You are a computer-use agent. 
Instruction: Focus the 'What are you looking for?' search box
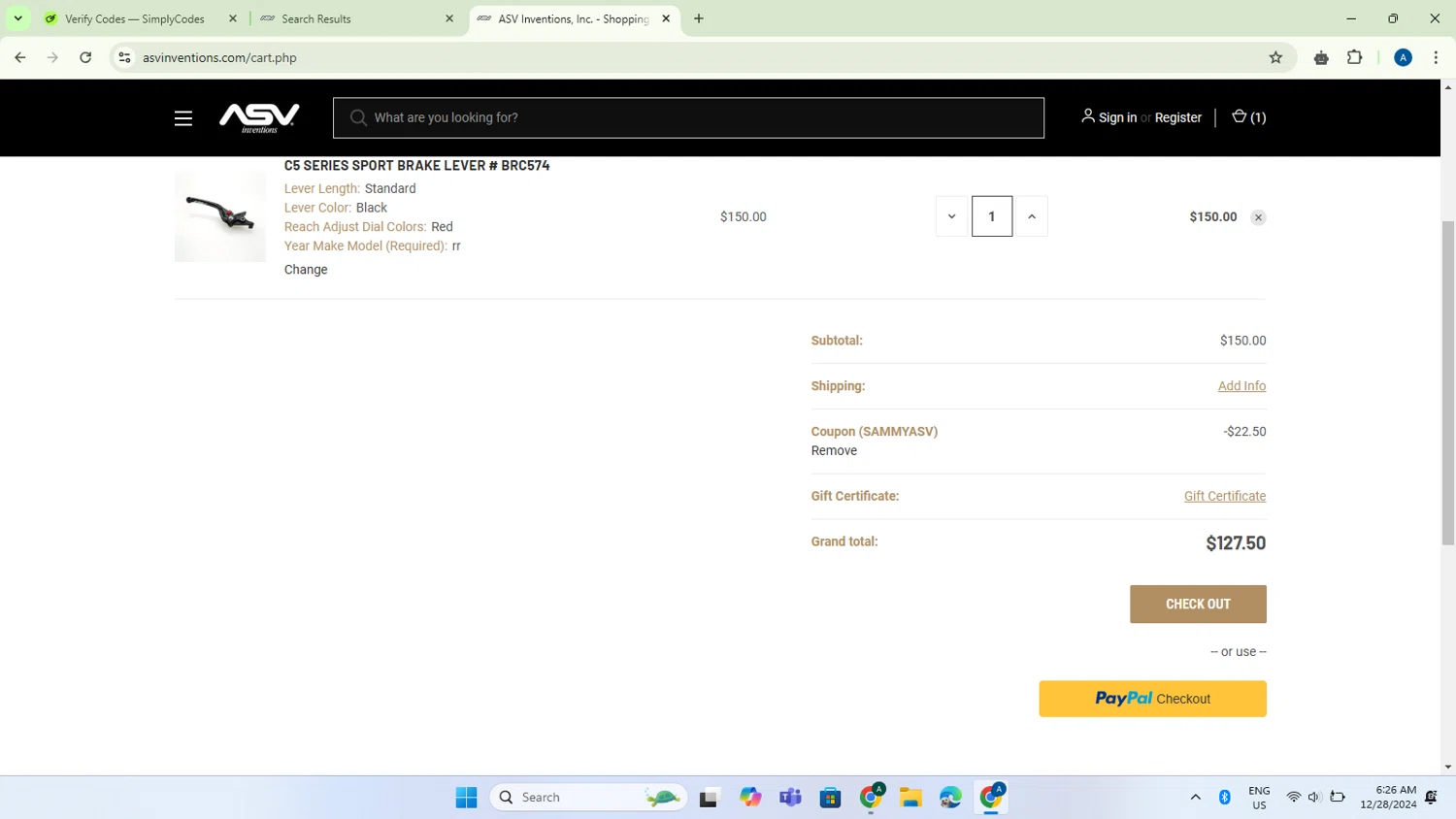pos(688,117)
